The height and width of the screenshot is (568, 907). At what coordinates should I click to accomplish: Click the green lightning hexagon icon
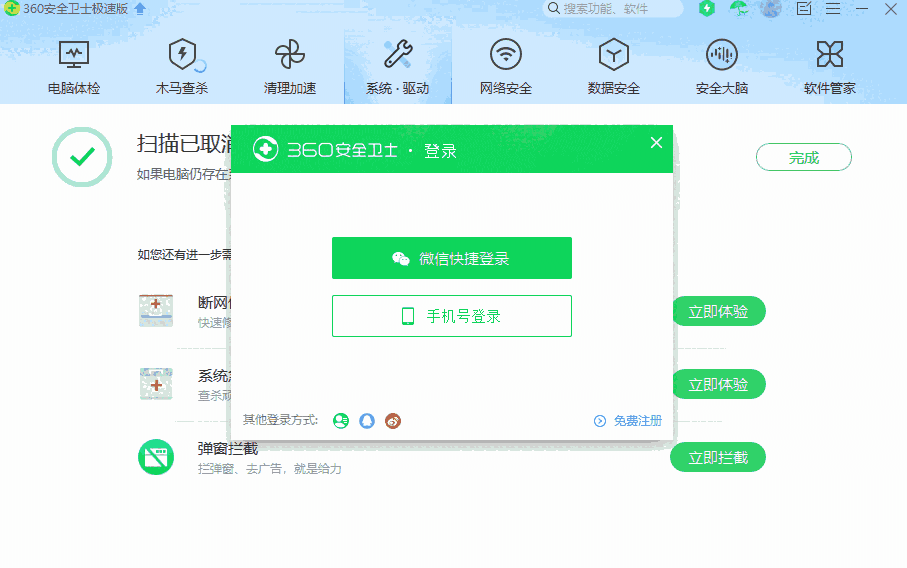click(707, 8)
